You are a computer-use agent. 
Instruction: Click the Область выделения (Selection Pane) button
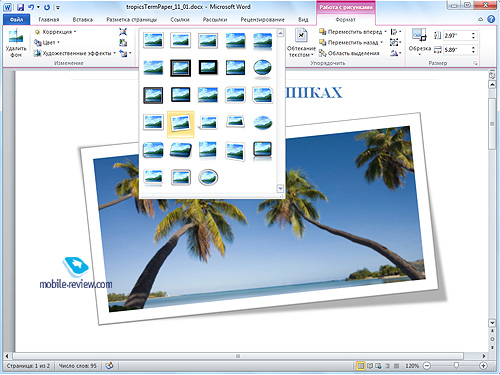pyautogui.click(x=349, y=53)
